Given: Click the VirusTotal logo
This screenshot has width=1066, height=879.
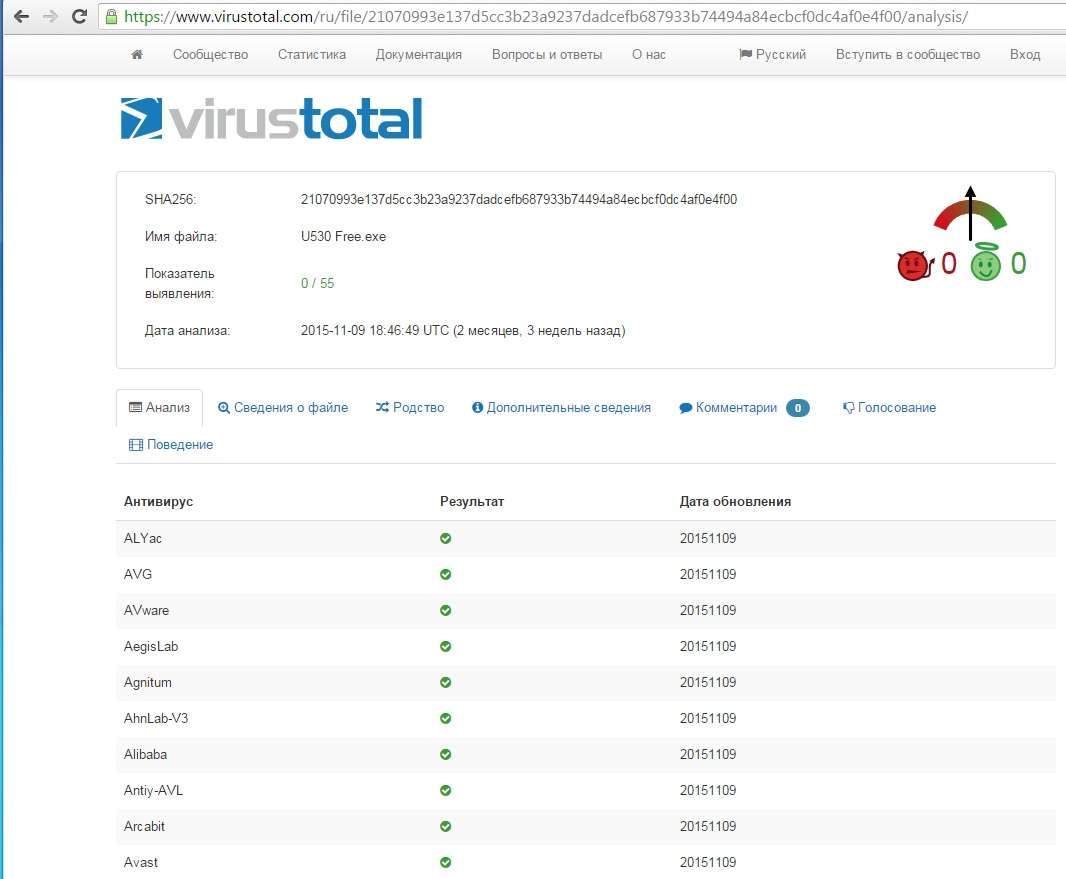Looking at the screenshot, I should 271,119.
